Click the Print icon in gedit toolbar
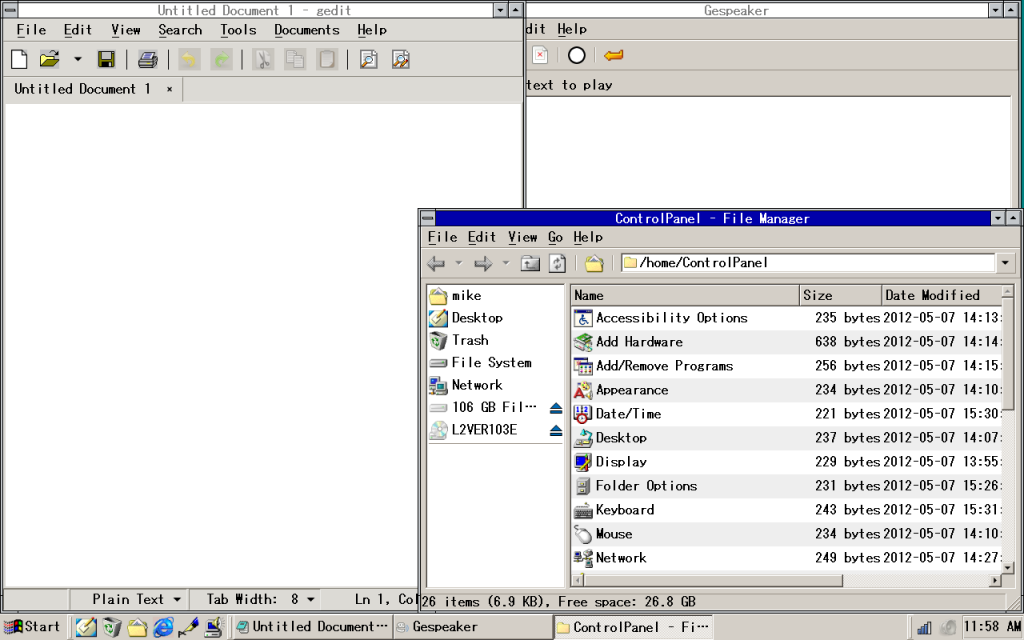The image size is (1024, 640). tap(148, 60)
